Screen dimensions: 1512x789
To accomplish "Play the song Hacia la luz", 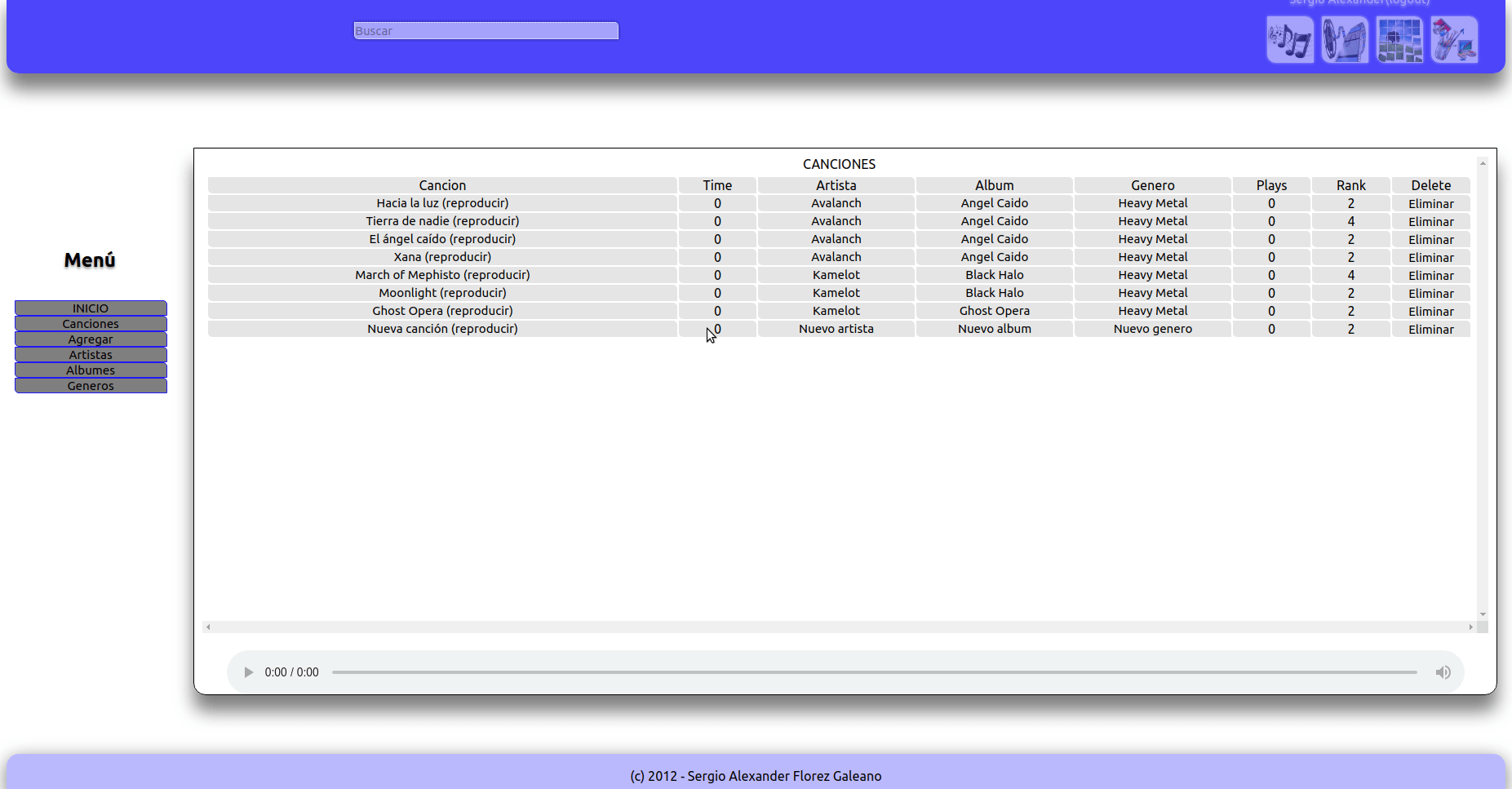I will tap(442, 203).
